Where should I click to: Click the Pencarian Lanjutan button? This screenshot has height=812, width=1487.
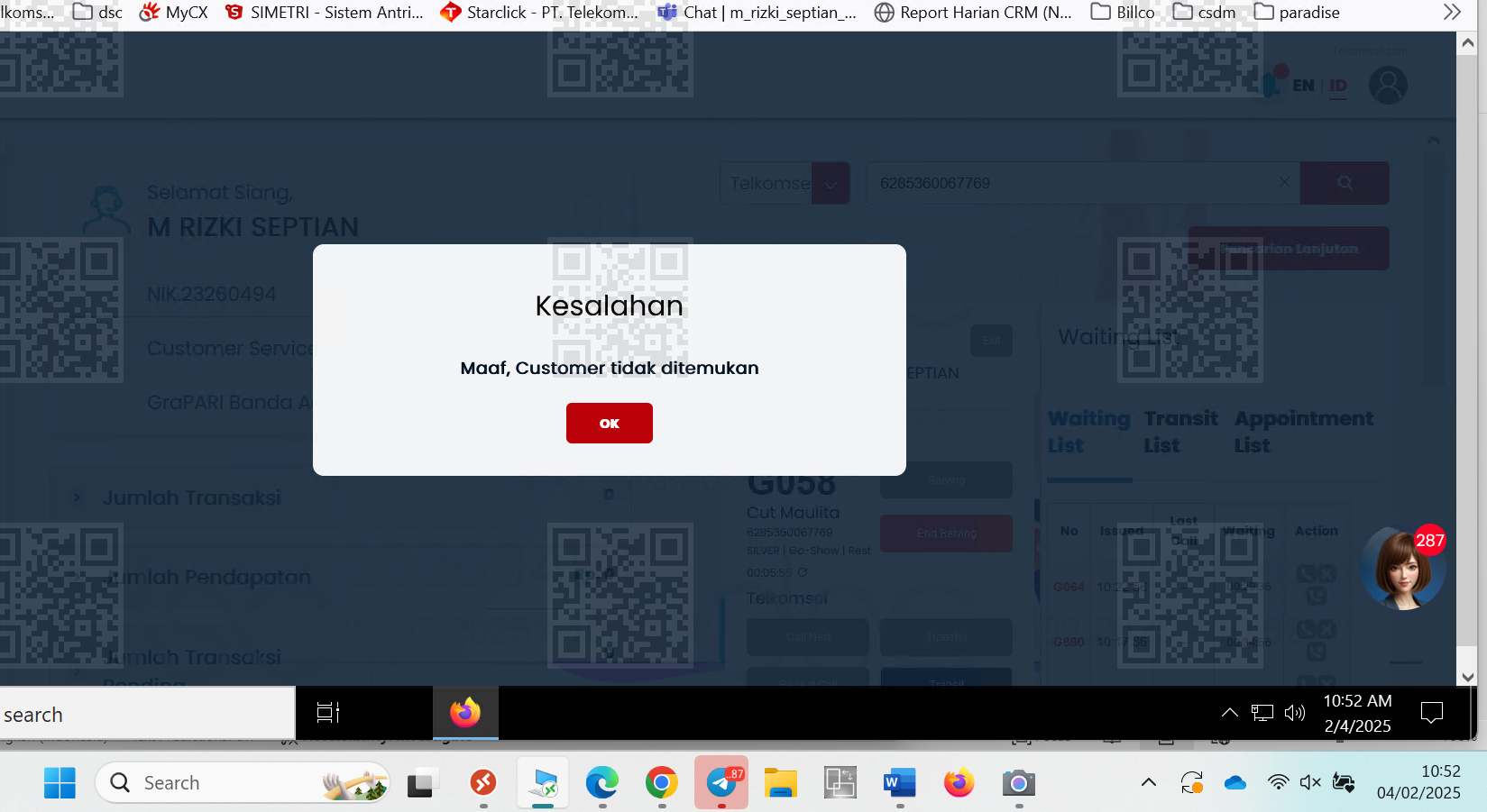tap(1289, 249)
